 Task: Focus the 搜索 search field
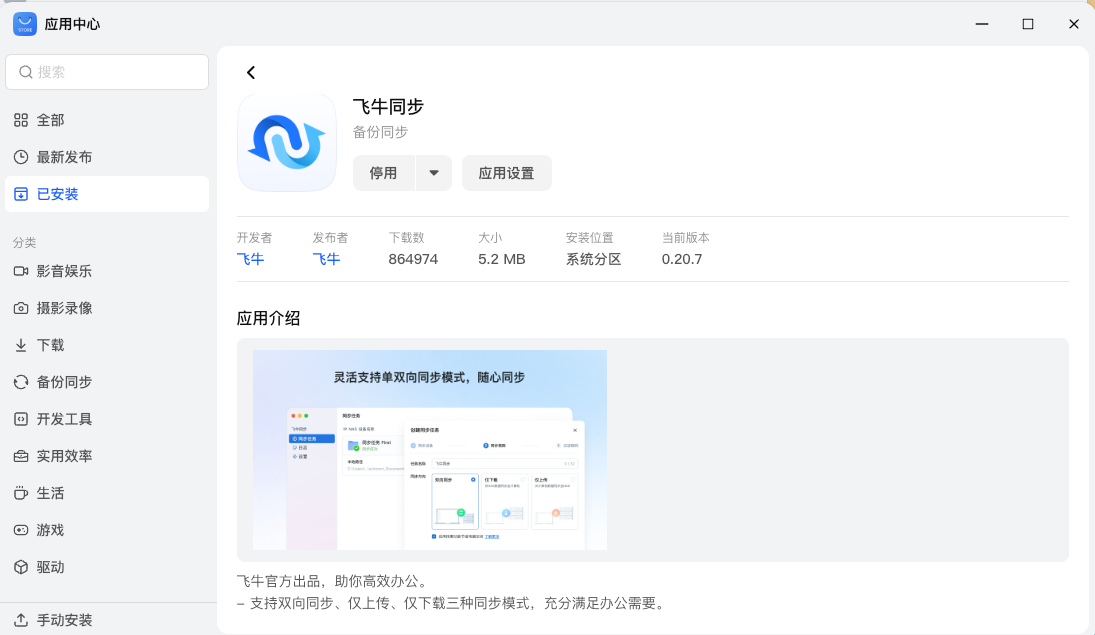107,72
